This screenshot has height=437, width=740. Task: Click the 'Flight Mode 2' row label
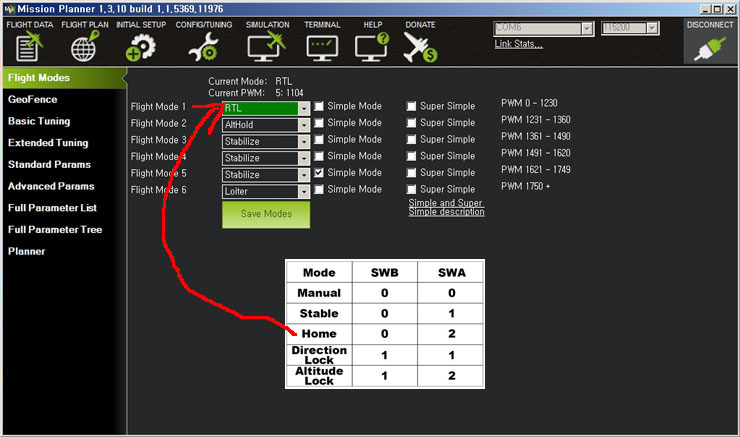point(159,124)
